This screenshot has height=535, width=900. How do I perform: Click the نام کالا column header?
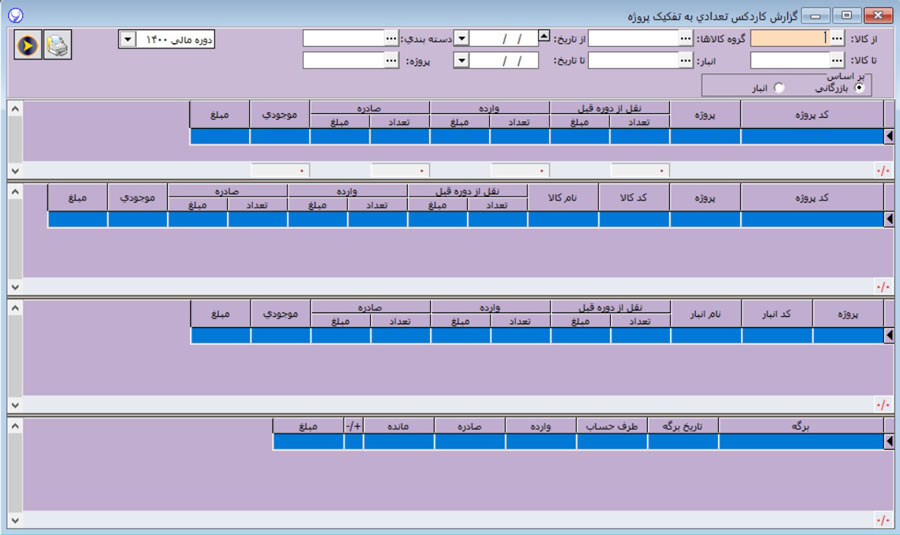click(563, 198)
